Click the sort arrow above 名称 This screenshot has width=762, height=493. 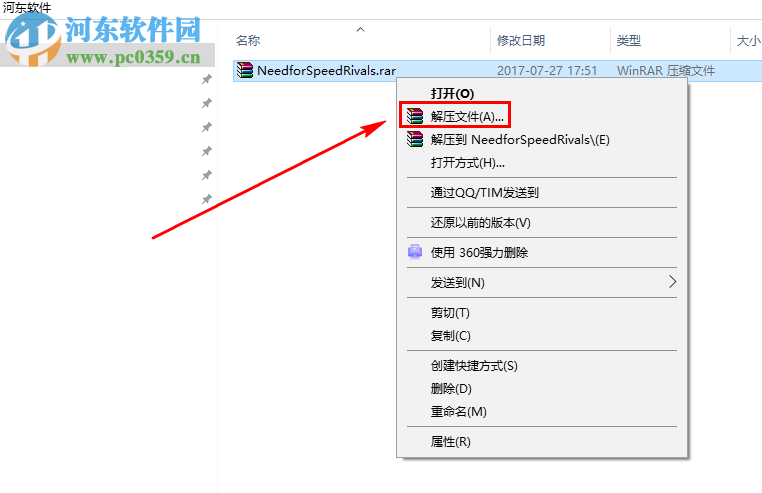(x=360, y=30)
